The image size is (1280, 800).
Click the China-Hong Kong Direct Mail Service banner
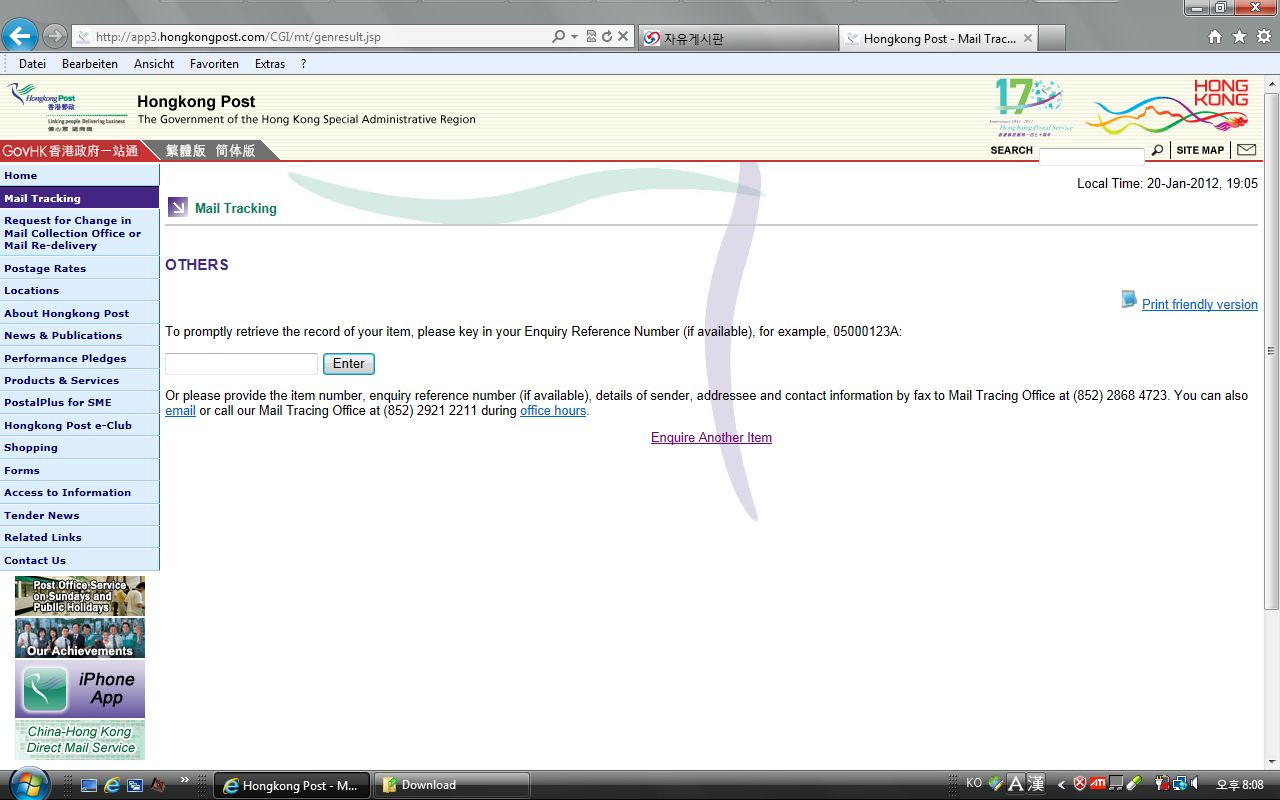80,740
